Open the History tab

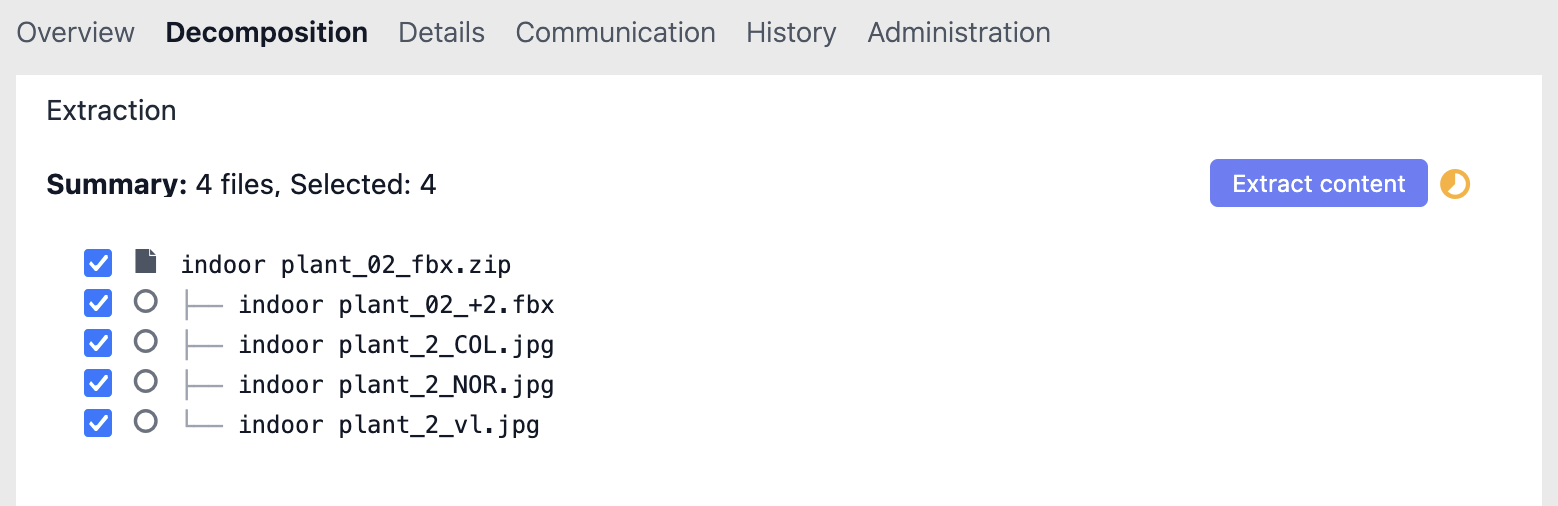791,33
